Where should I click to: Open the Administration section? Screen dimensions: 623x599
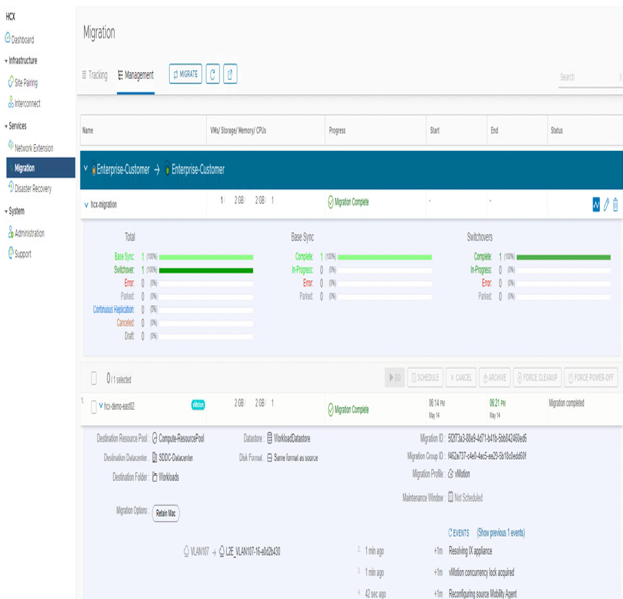[x=26, y=232]
